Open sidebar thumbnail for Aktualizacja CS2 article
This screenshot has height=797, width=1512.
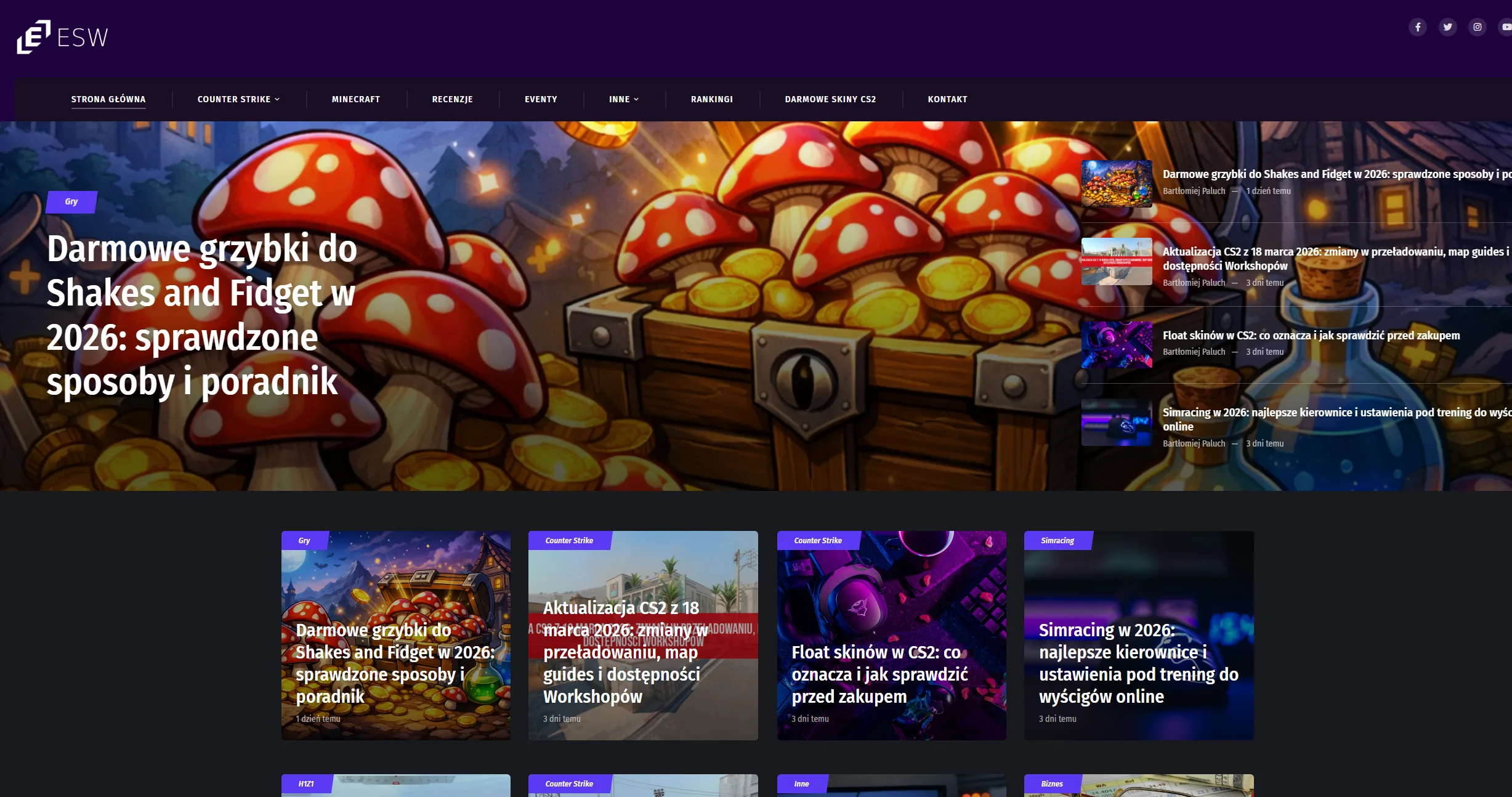(x=1117, y=261)
